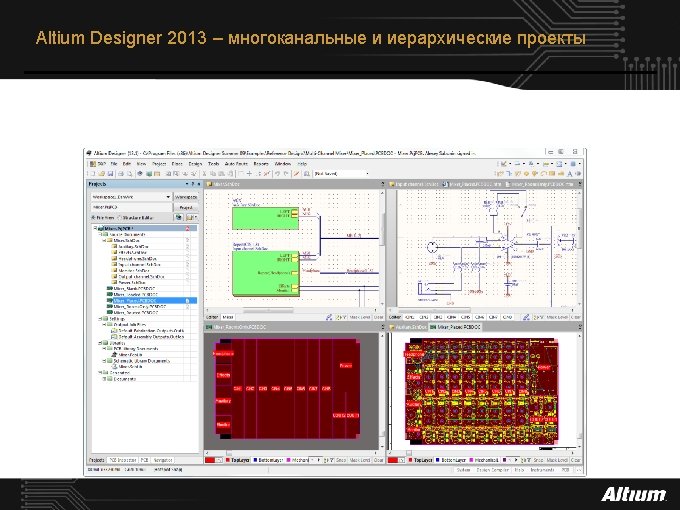Select the Structure Editor radio button
This screenshot has width=680, height=510.
[x=119, y=218]
